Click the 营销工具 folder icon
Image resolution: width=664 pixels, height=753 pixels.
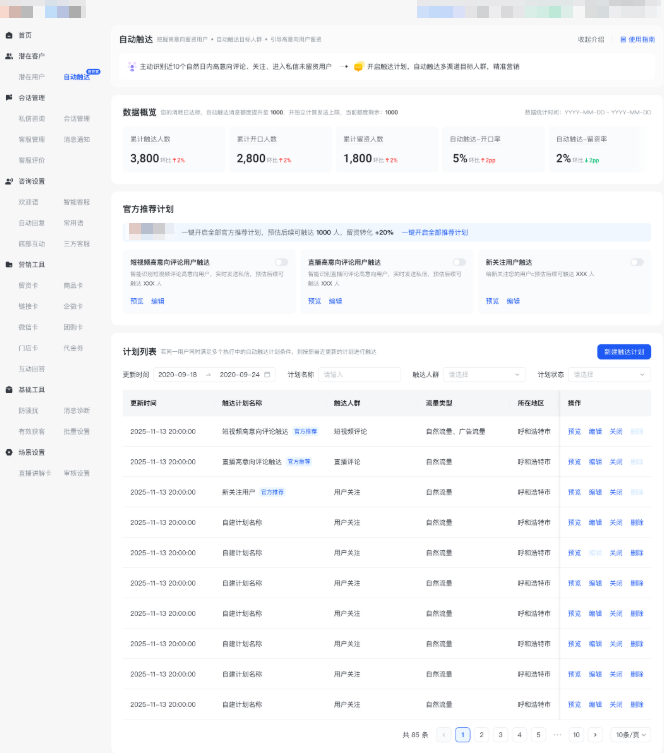[x=10, y=264]
